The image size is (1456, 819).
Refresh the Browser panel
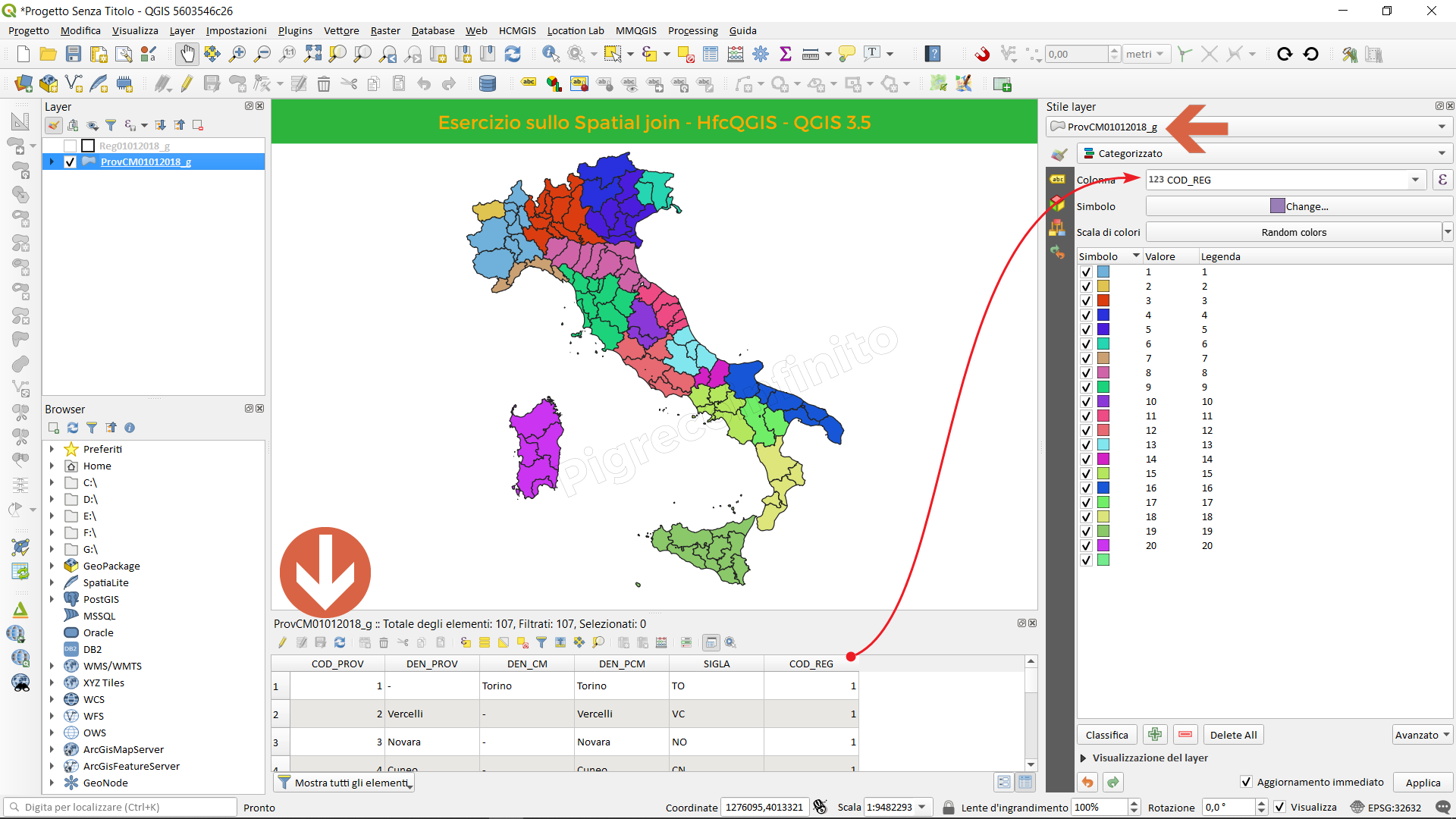(73, 428)
